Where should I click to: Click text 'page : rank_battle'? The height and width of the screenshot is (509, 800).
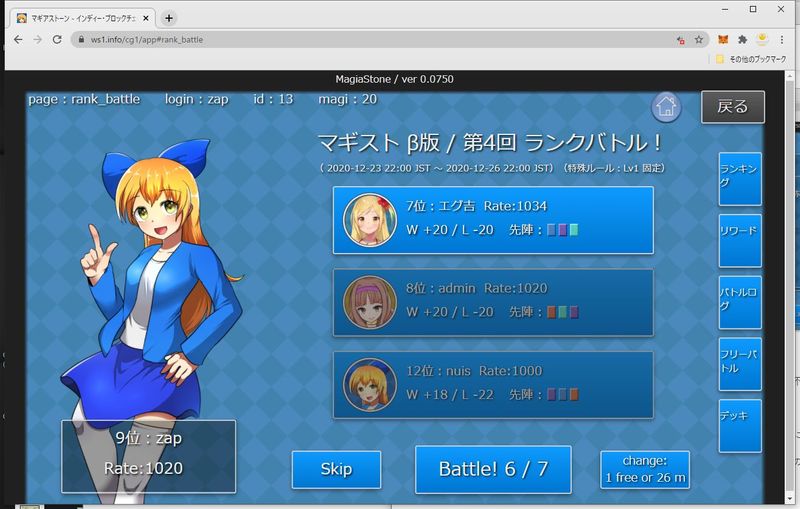coord(84,99)
